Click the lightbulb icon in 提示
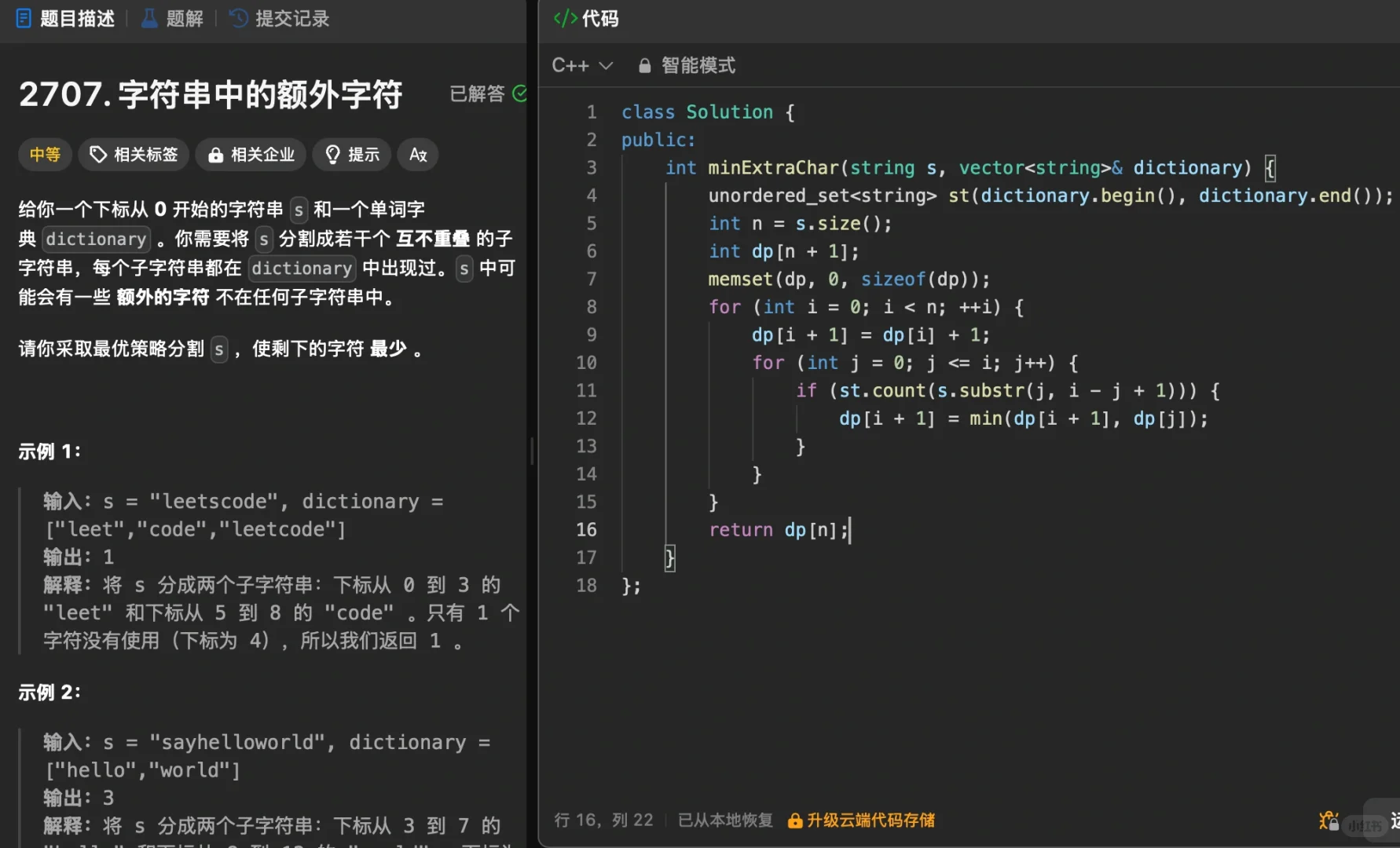The width and height of the screenshot is (1400, 848). pos(332,155)
